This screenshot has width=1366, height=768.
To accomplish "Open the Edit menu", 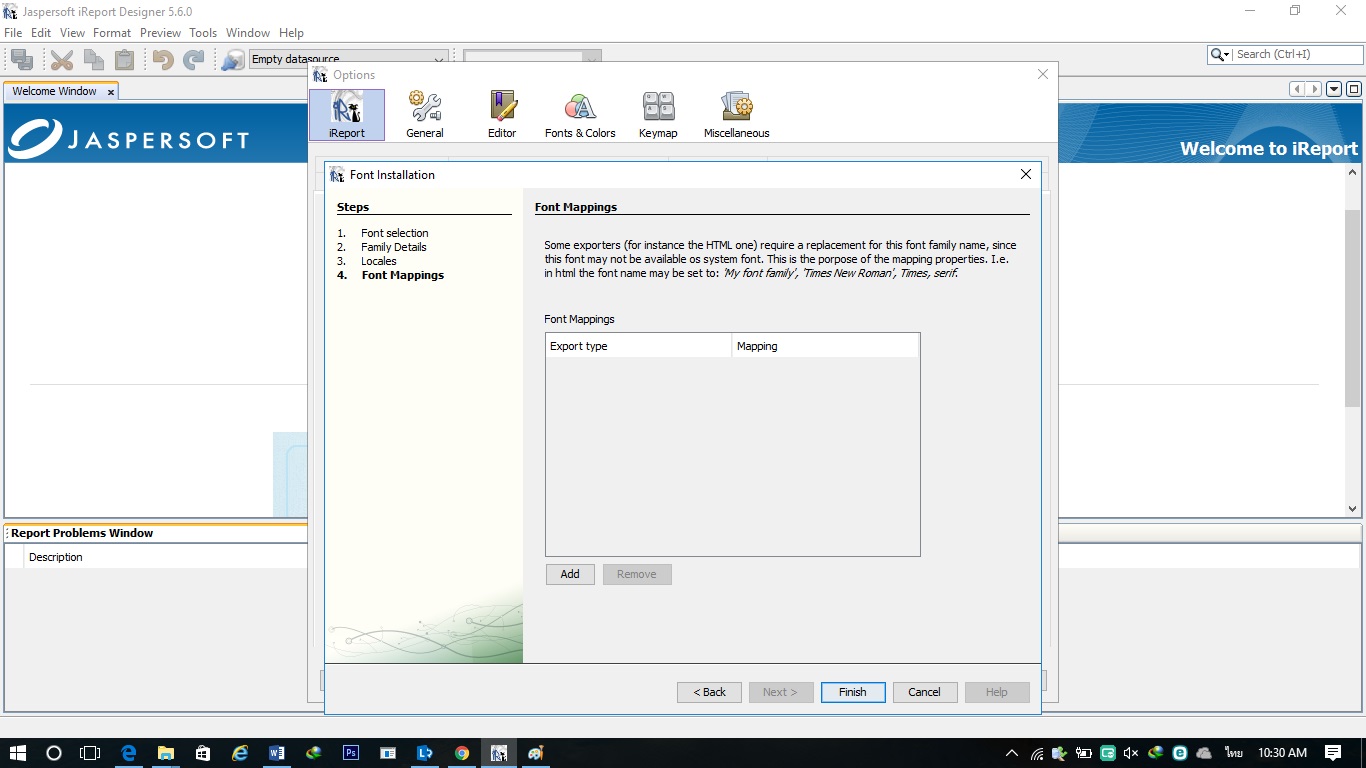I will pyautogui.click(x=41, y=33).
